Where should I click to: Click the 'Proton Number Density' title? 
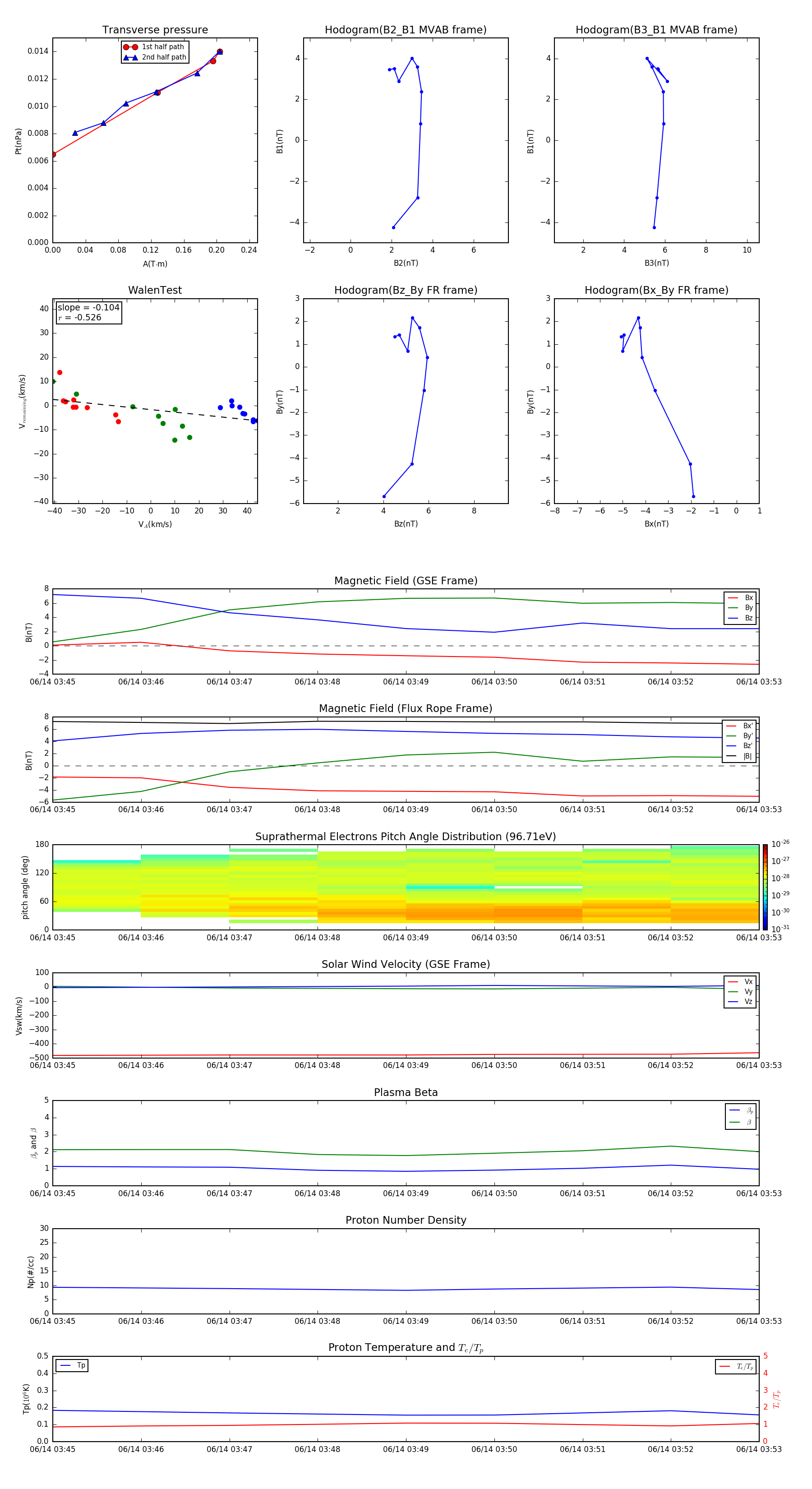[406, 1220]
